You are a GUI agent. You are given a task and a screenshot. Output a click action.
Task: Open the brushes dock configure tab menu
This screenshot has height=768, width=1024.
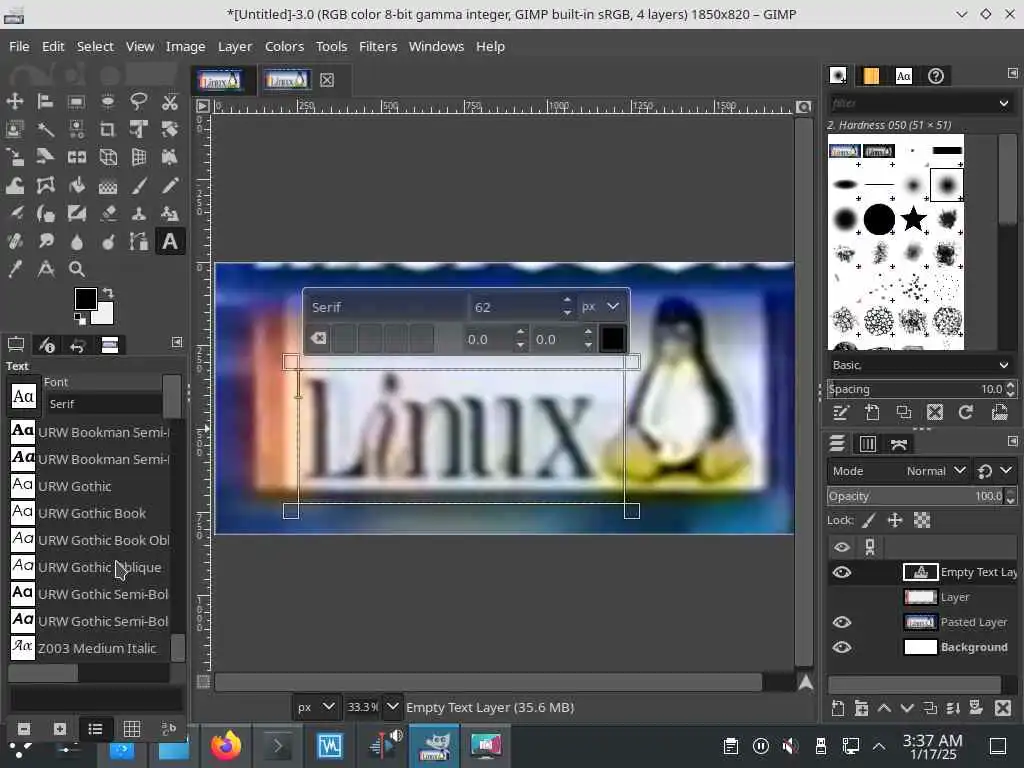tap(1012, 73)
